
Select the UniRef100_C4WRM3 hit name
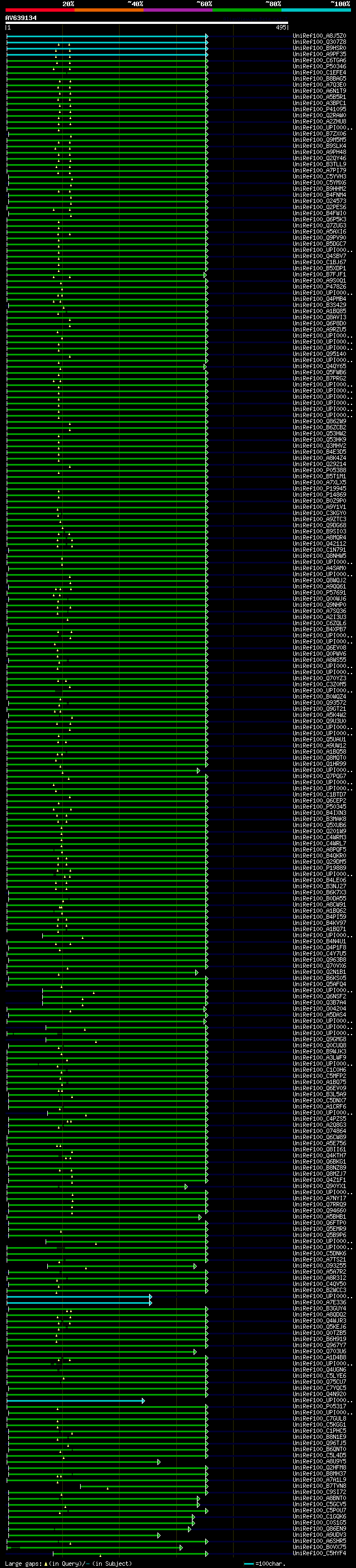[x=319, y=838]
